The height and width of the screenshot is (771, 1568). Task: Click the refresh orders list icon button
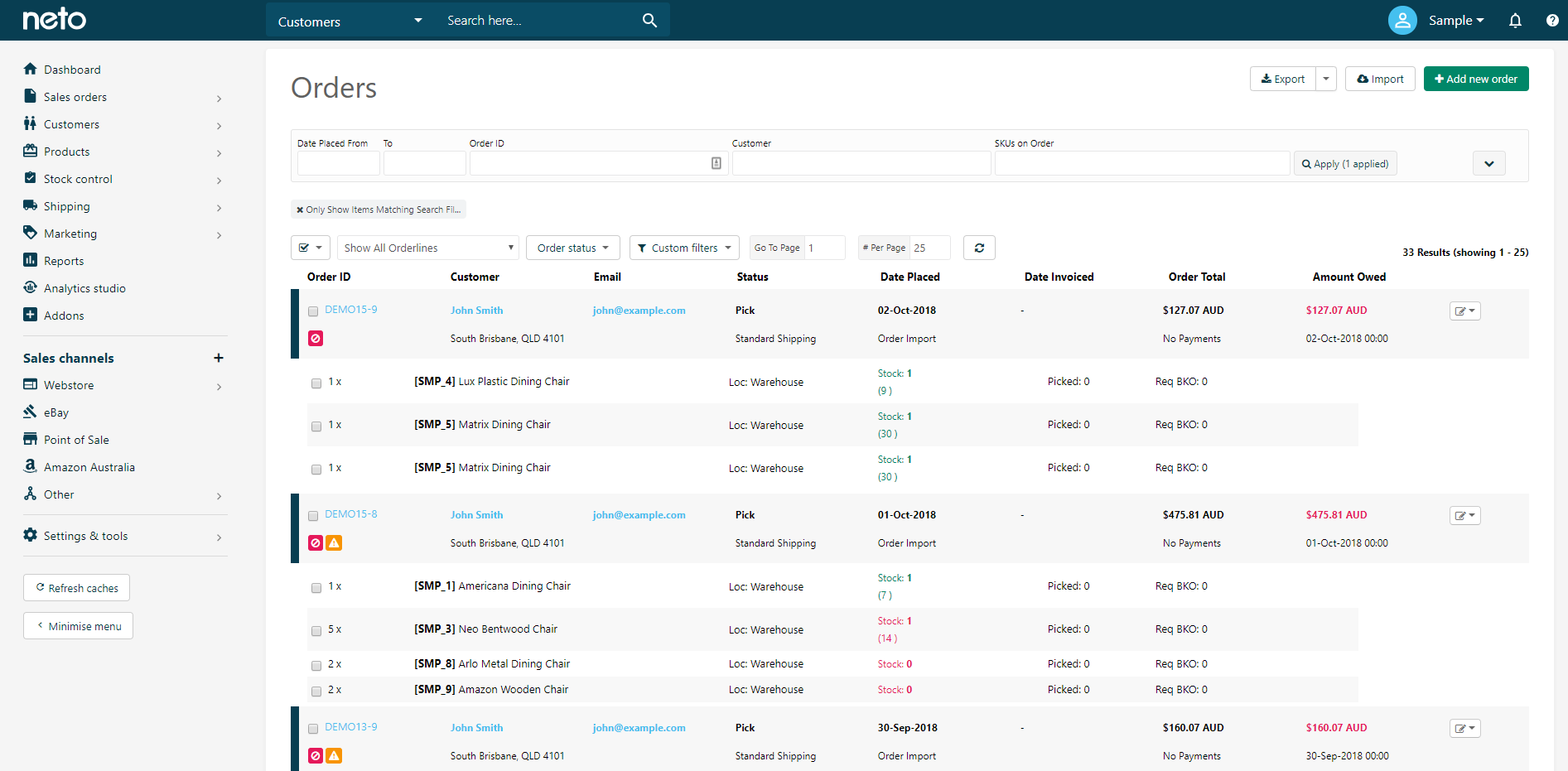click(x=979, y=248)
